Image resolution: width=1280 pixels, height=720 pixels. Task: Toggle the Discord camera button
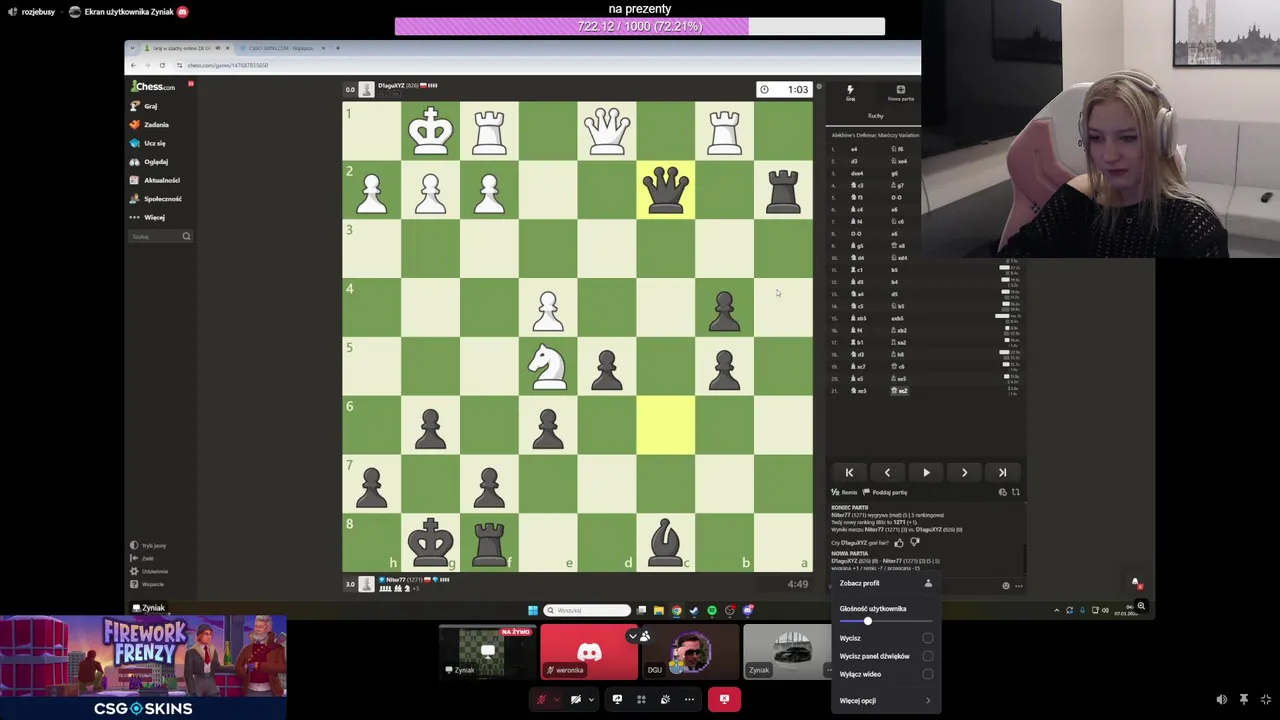[x=576, y=699]
